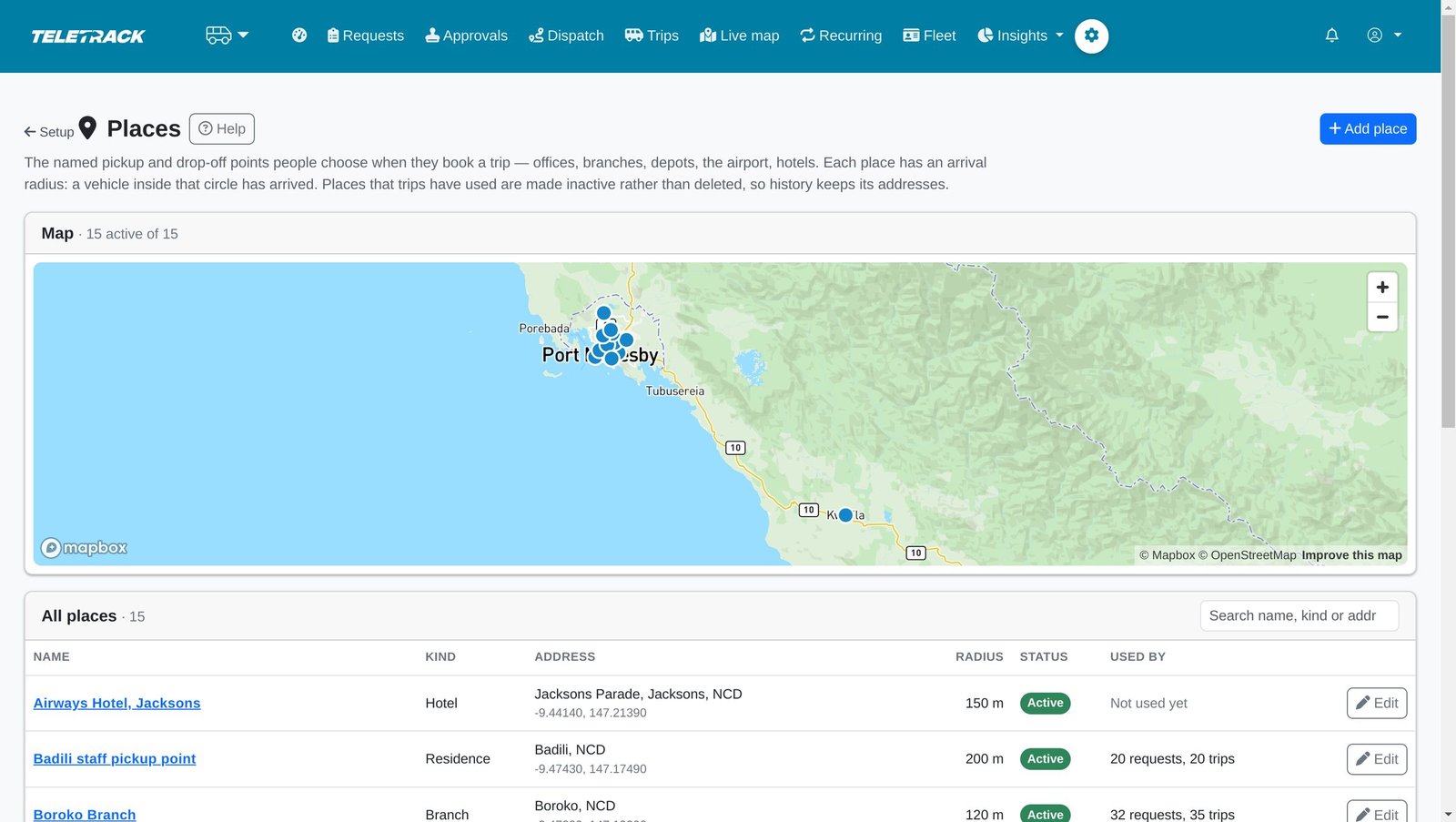Focus the places search field

(x=1299, y=615)
